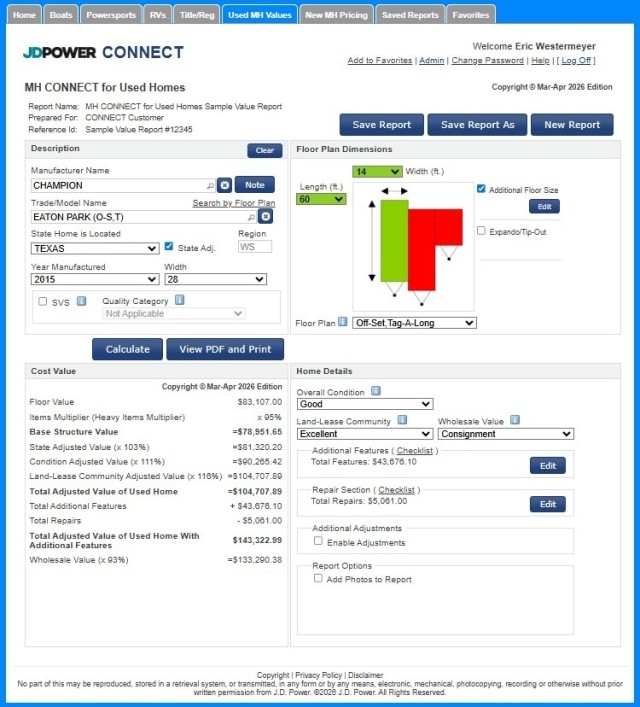Clear the Trade/Model Name via X icon
This screenshot has width=640, height=707.
(x=266, y=216)
